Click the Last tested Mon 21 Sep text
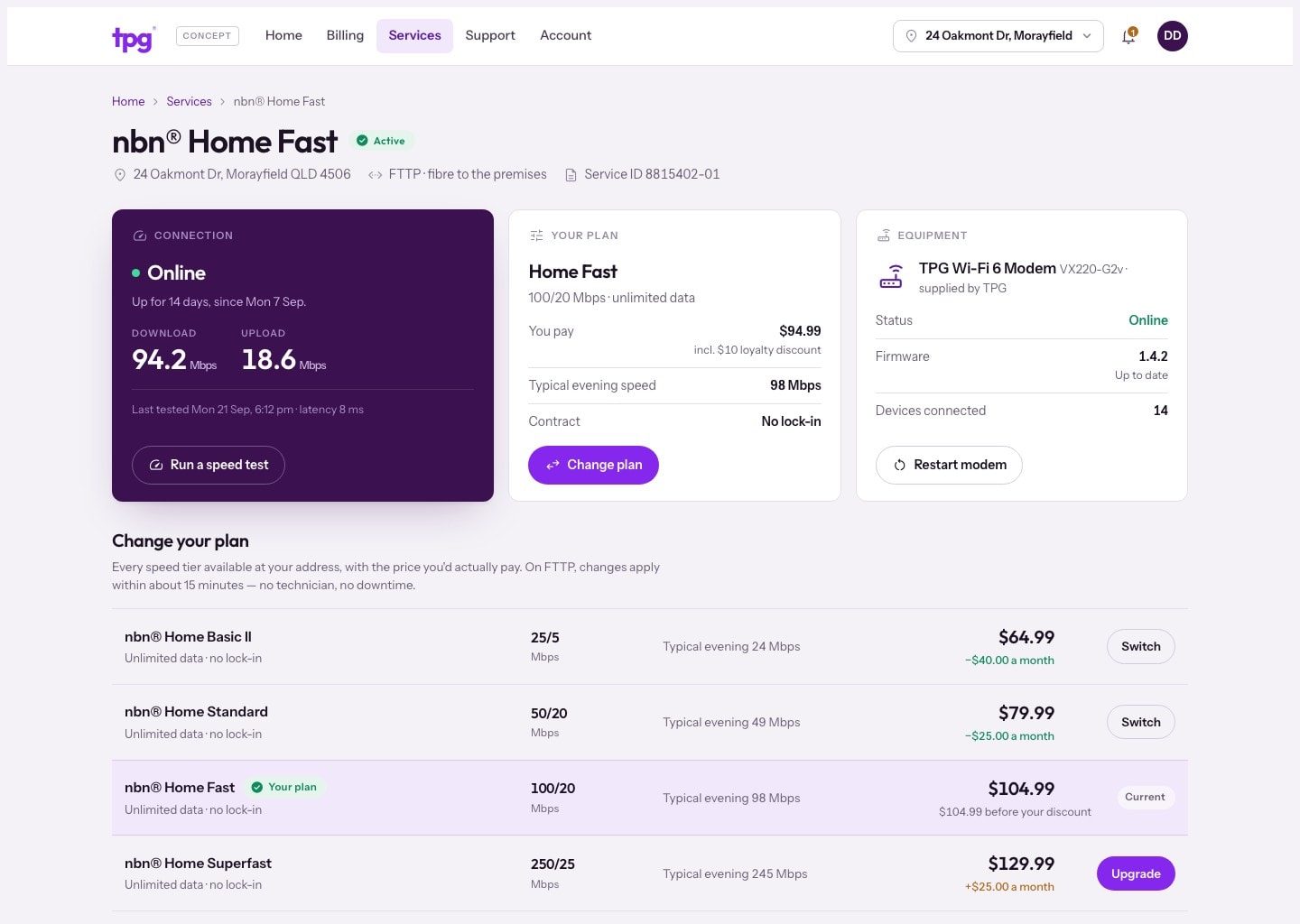The image size is (1300, 924). point(247,410)
